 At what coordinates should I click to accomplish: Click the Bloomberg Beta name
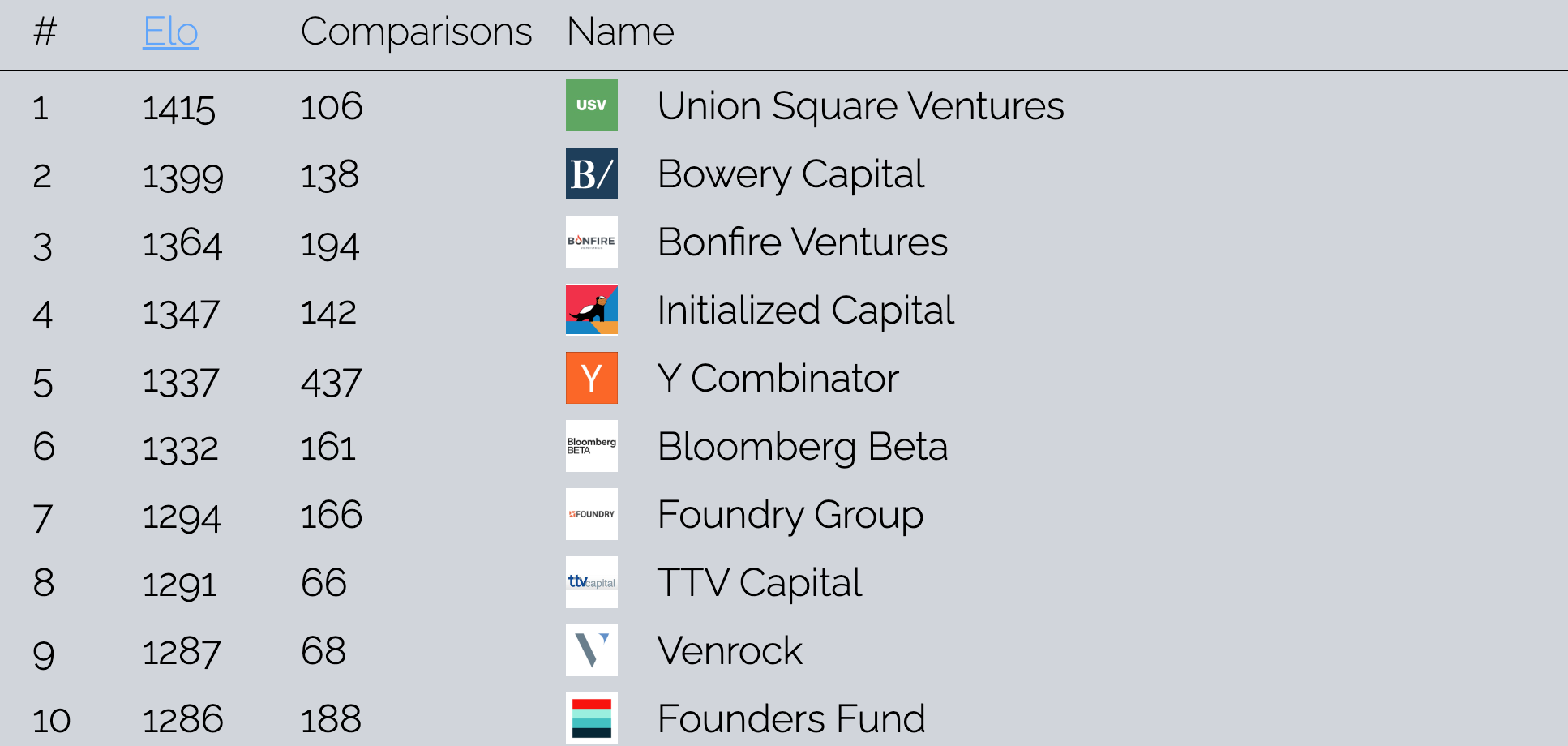803,446
